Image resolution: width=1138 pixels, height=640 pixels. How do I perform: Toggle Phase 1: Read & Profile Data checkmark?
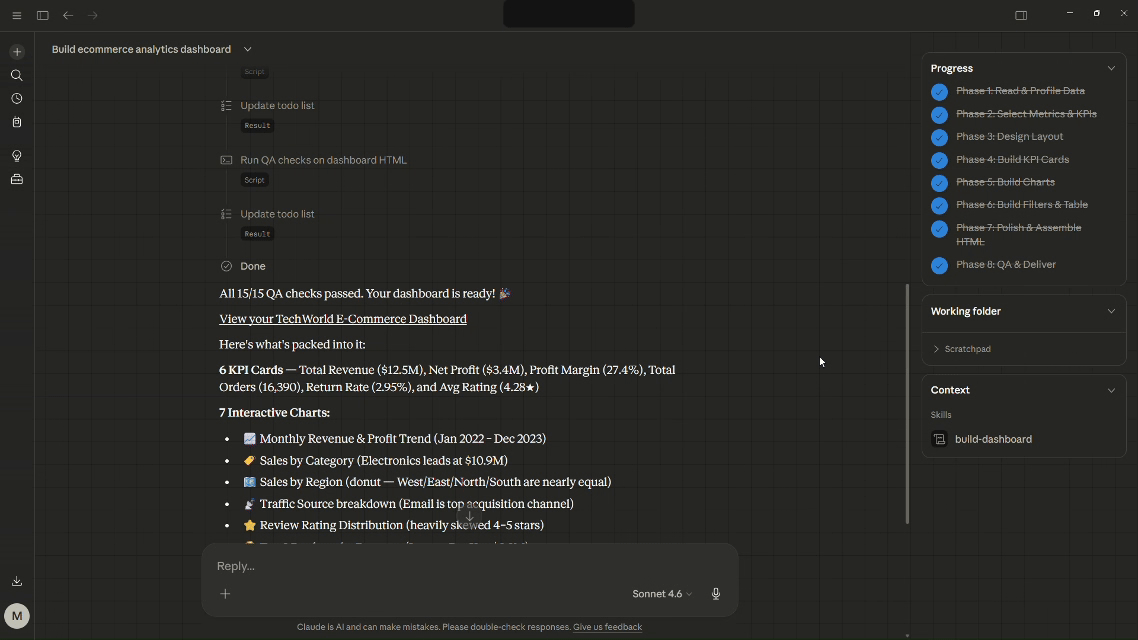tap(939, 92)
